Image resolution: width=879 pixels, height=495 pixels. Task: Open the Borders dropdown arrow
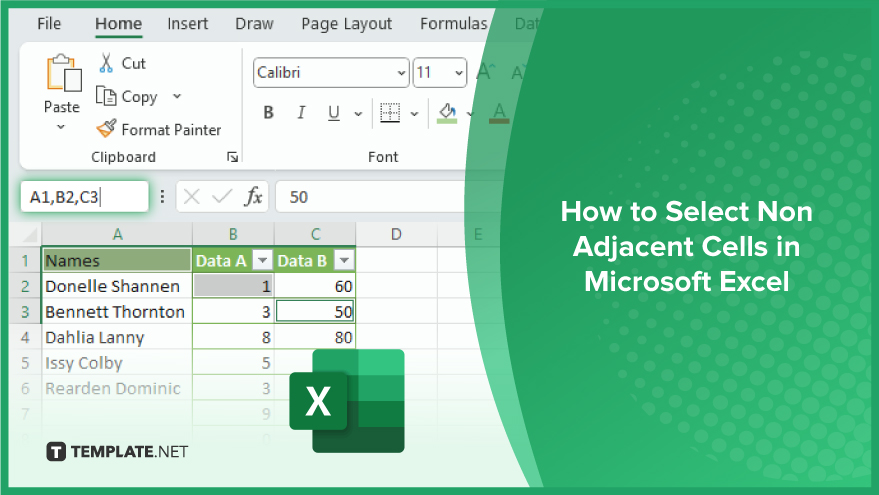pyautogui.click(x=414, y=114)
